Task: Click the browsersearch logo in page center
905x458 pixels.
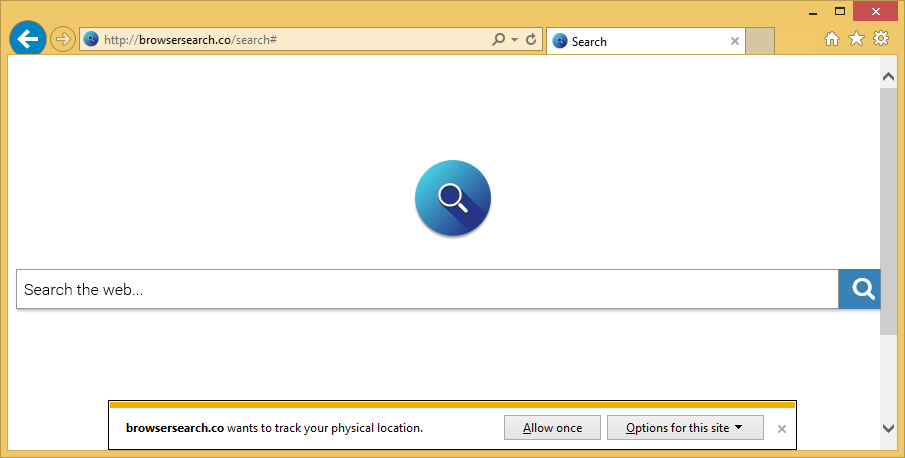Action: (453, 198)
